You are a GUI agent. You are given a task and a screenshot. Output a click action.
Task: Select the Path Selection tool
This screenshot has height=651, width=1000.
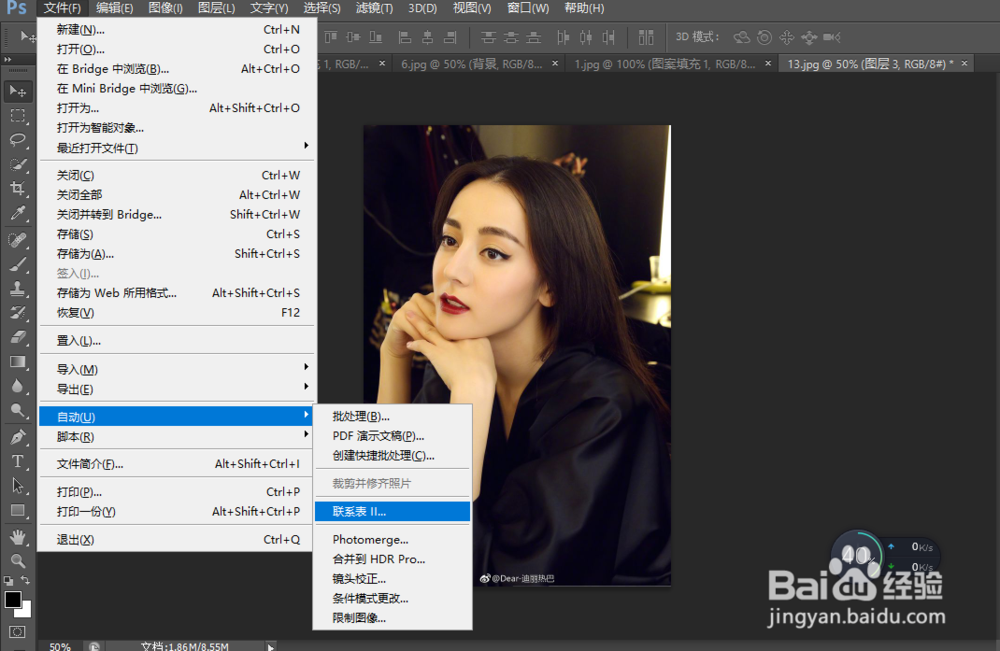pos(18,485)
